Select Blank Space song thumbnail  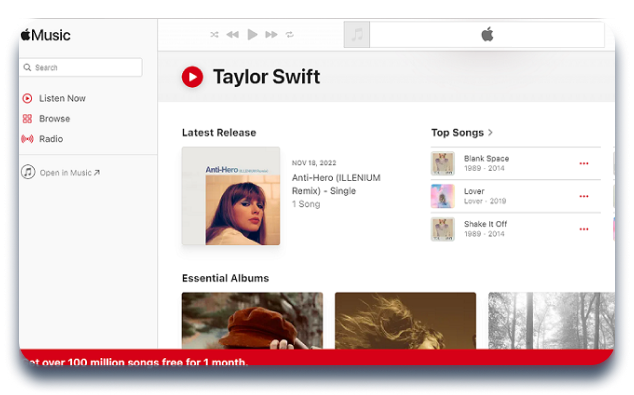(443, 163)
